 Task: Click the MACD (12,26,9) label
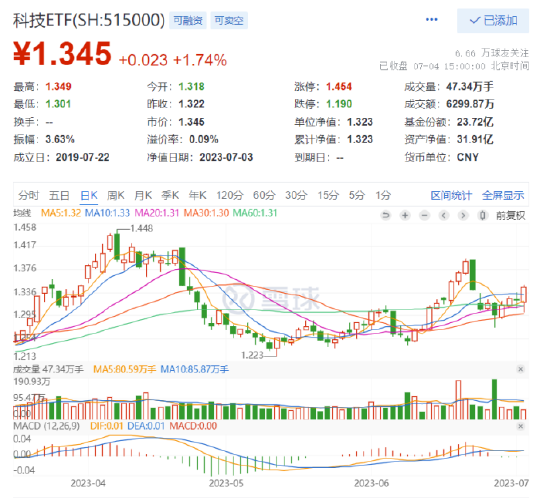pos(46,426)
